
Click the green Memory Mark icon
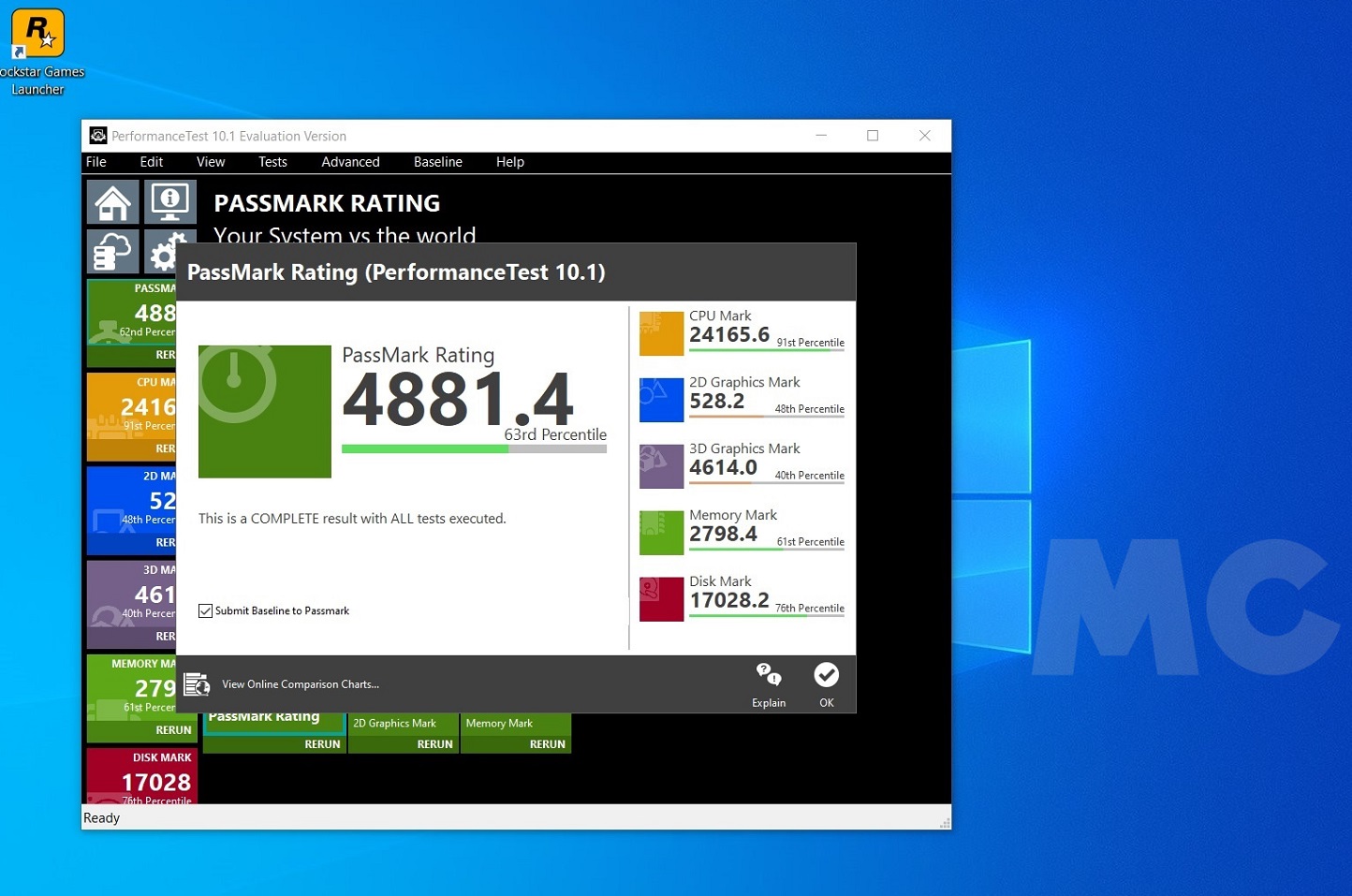point(661,534)
